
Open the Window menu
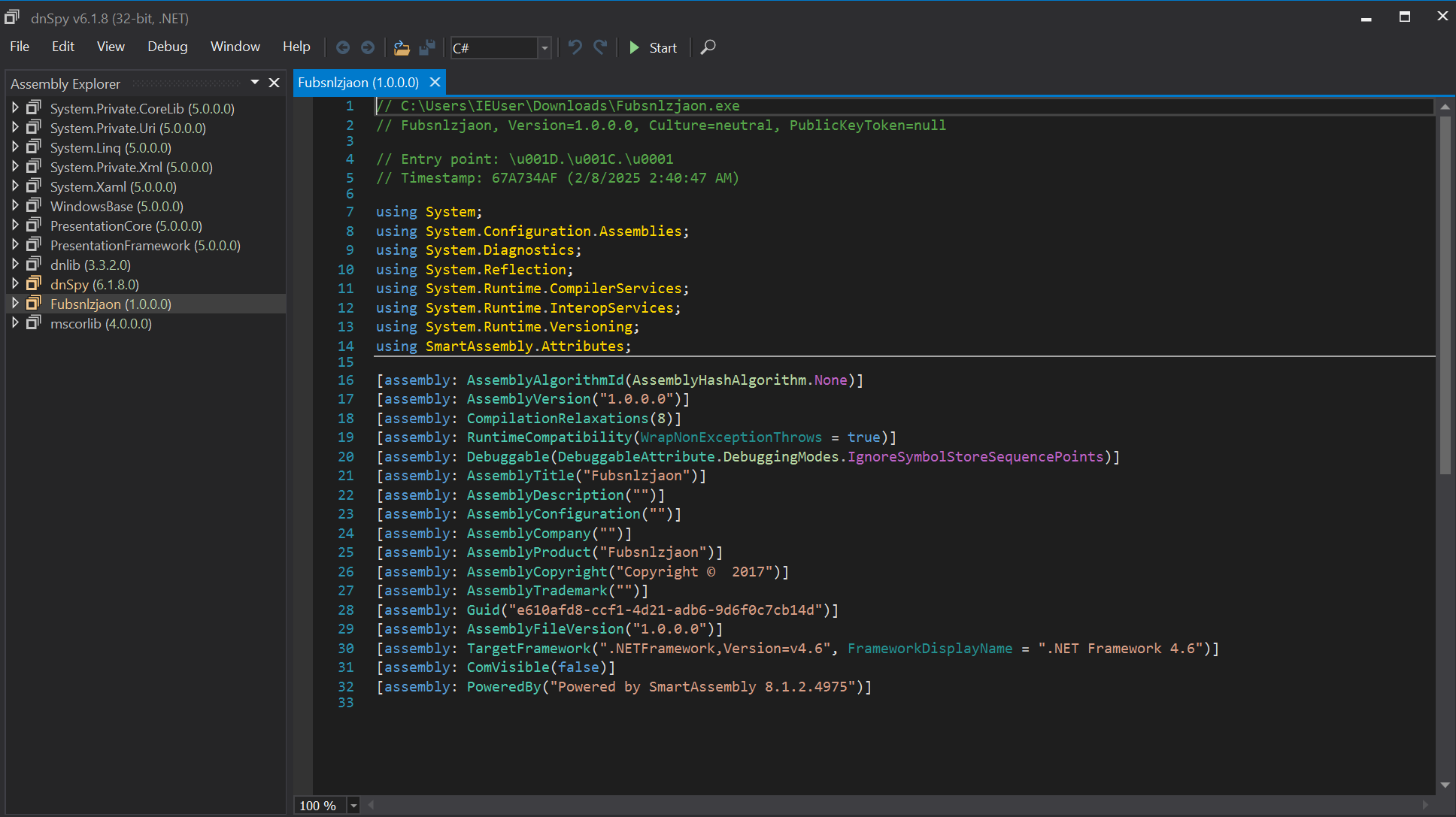(x=235, y=47)
